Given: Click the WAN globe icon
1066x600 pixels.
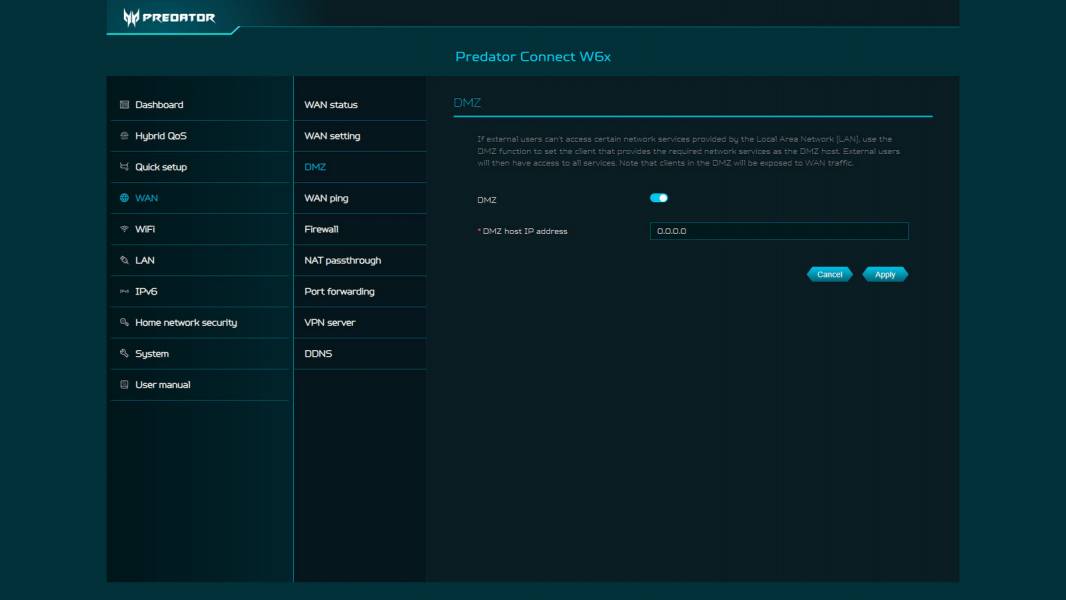Looking at the screenshot, I should click(123, 198).
